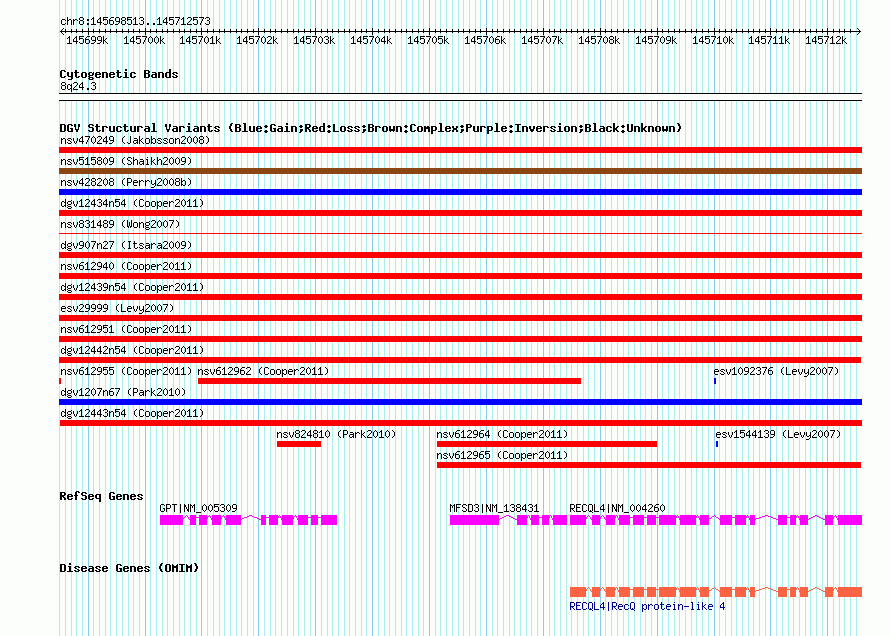The image size is (890, 636).
Task: Click the red bar of nsv612962
Action: click(x=389, y=381)
